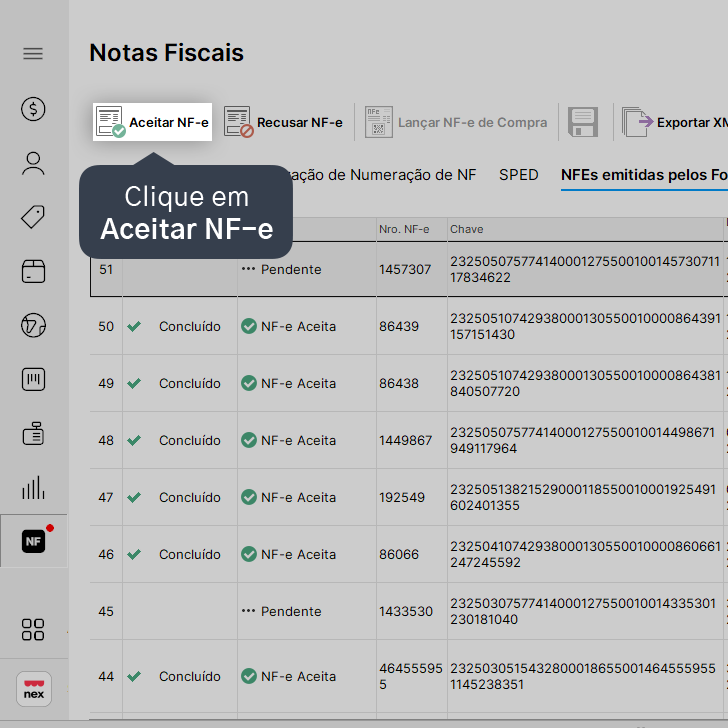This screenshot has width=728, height=728.
Task: Click green checkmark in row 47
Action: (x=134, y=497)
